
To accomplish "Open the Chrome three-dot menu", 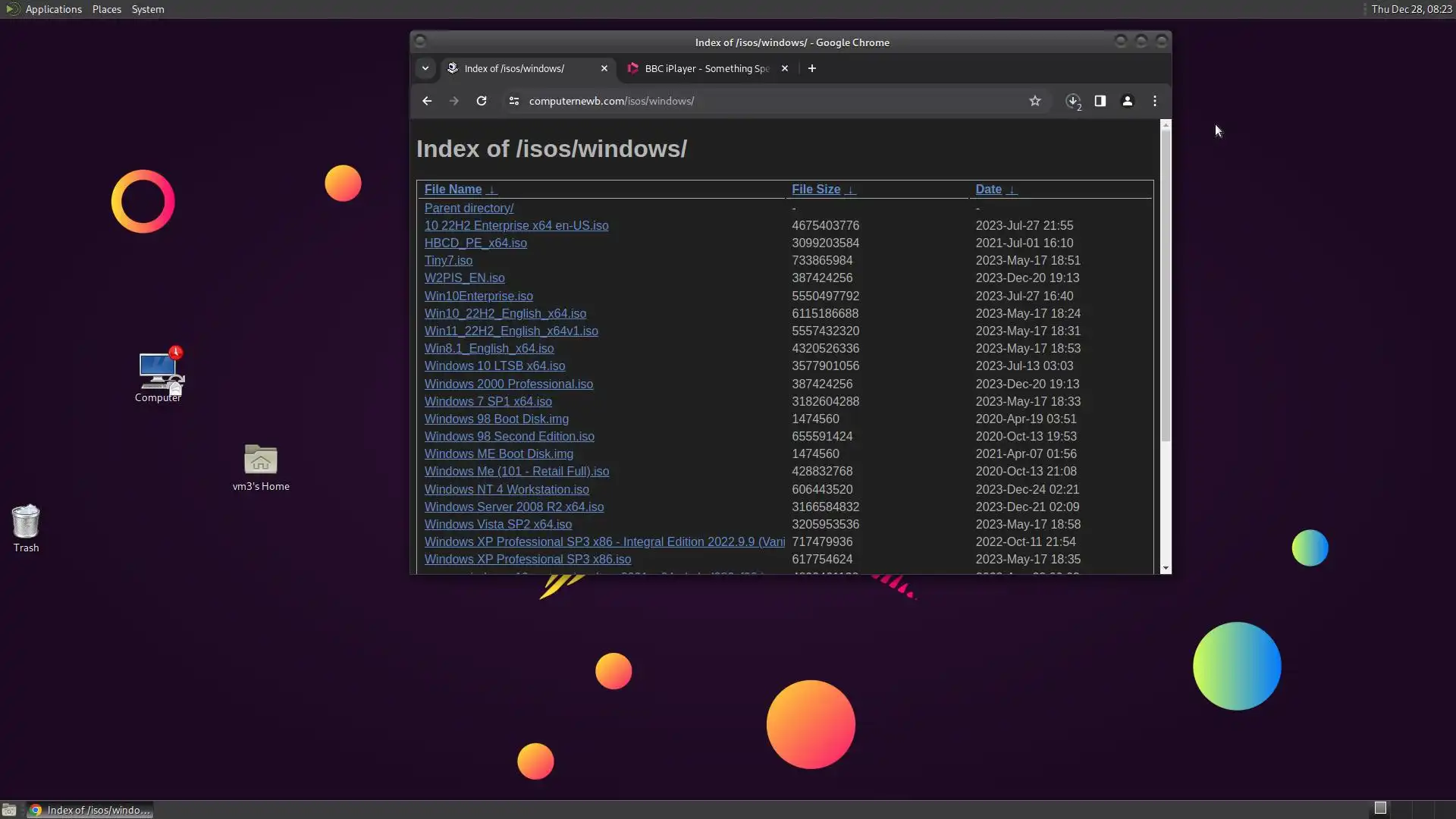I will (x=1155, y=101).
